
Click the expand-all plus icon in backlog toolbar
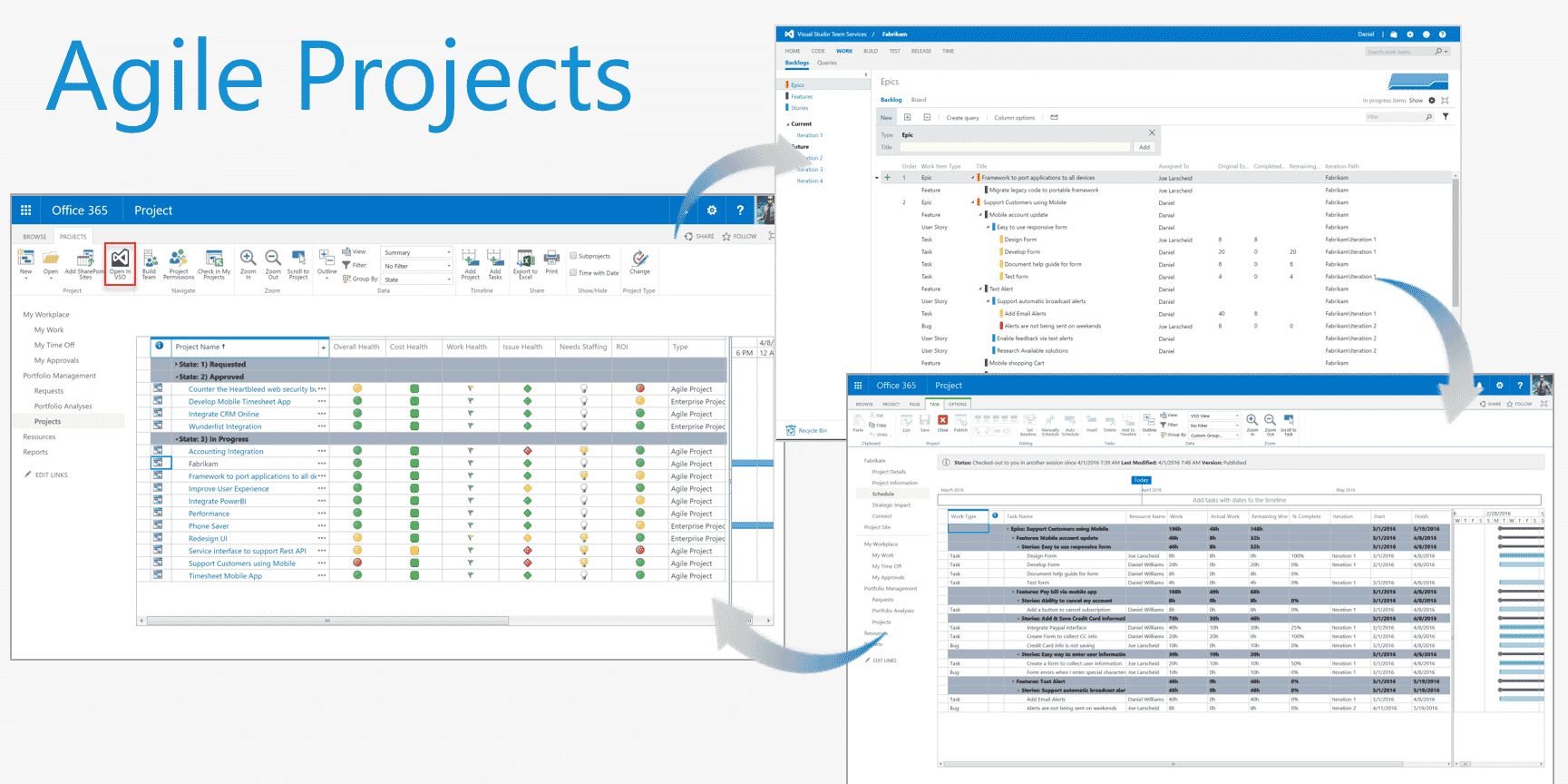tap(907, 117)
